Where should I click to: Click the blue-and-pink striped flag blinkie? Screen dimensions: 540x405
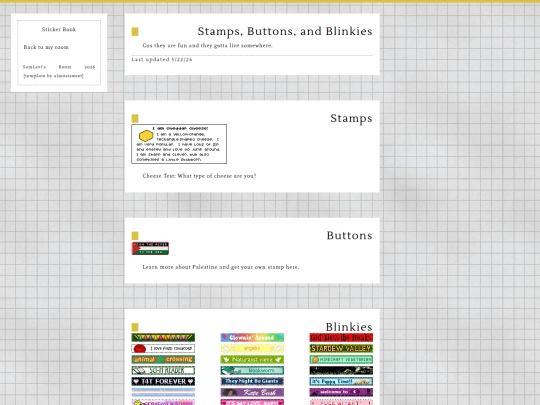pyautogui.click(x=163, y=393)
